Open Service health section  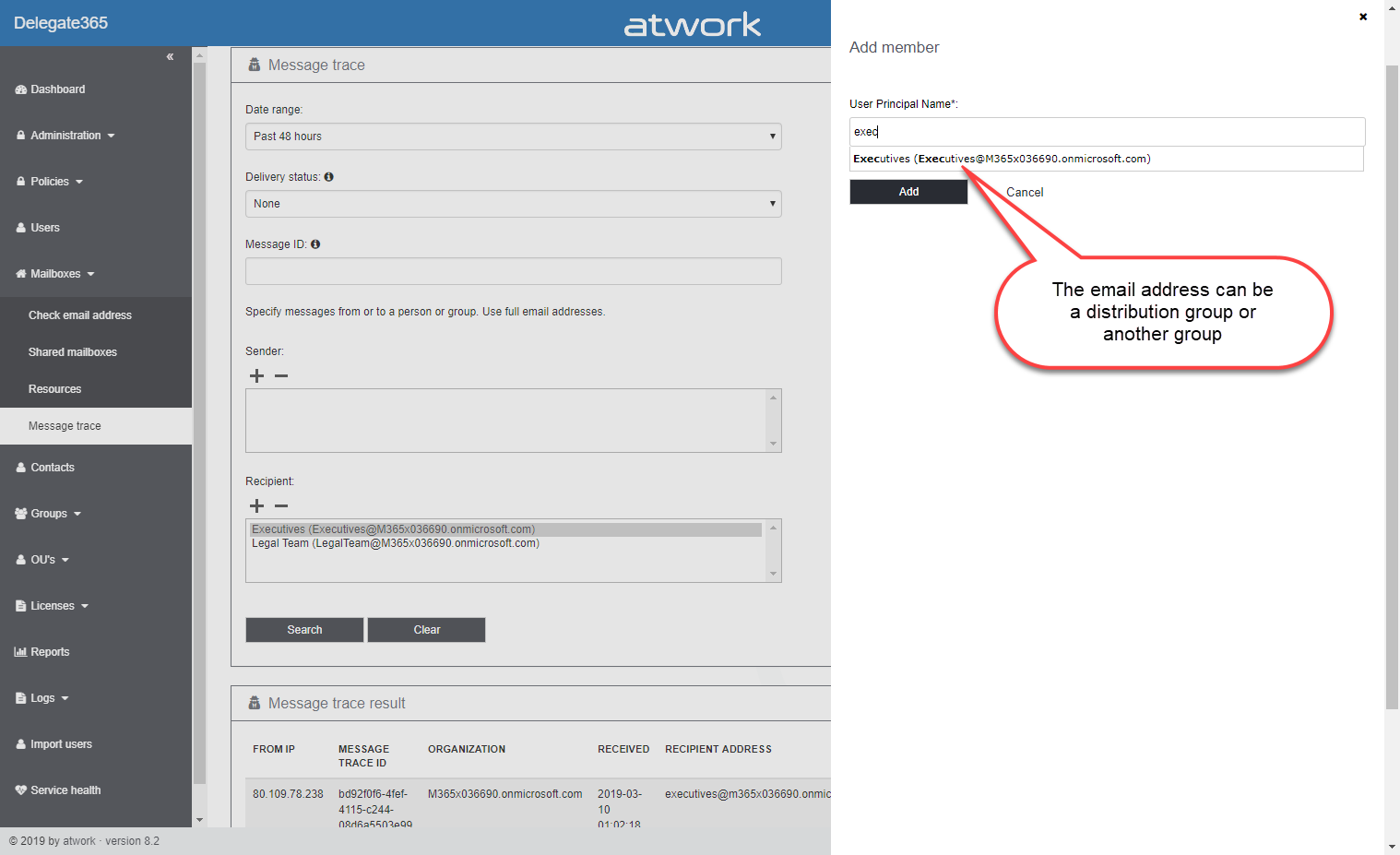tap(65, 790)
